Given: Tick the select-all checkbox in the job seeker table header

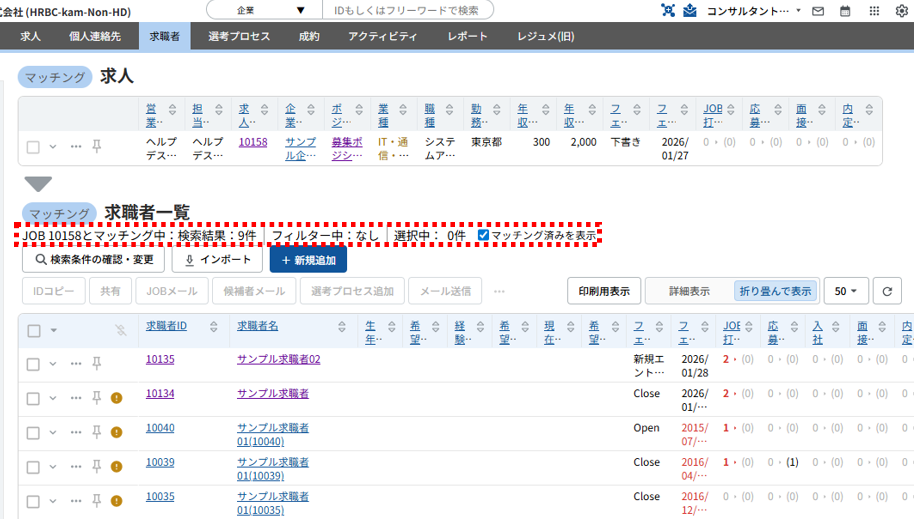Looking at the screenshot, I should click(33, 330).
